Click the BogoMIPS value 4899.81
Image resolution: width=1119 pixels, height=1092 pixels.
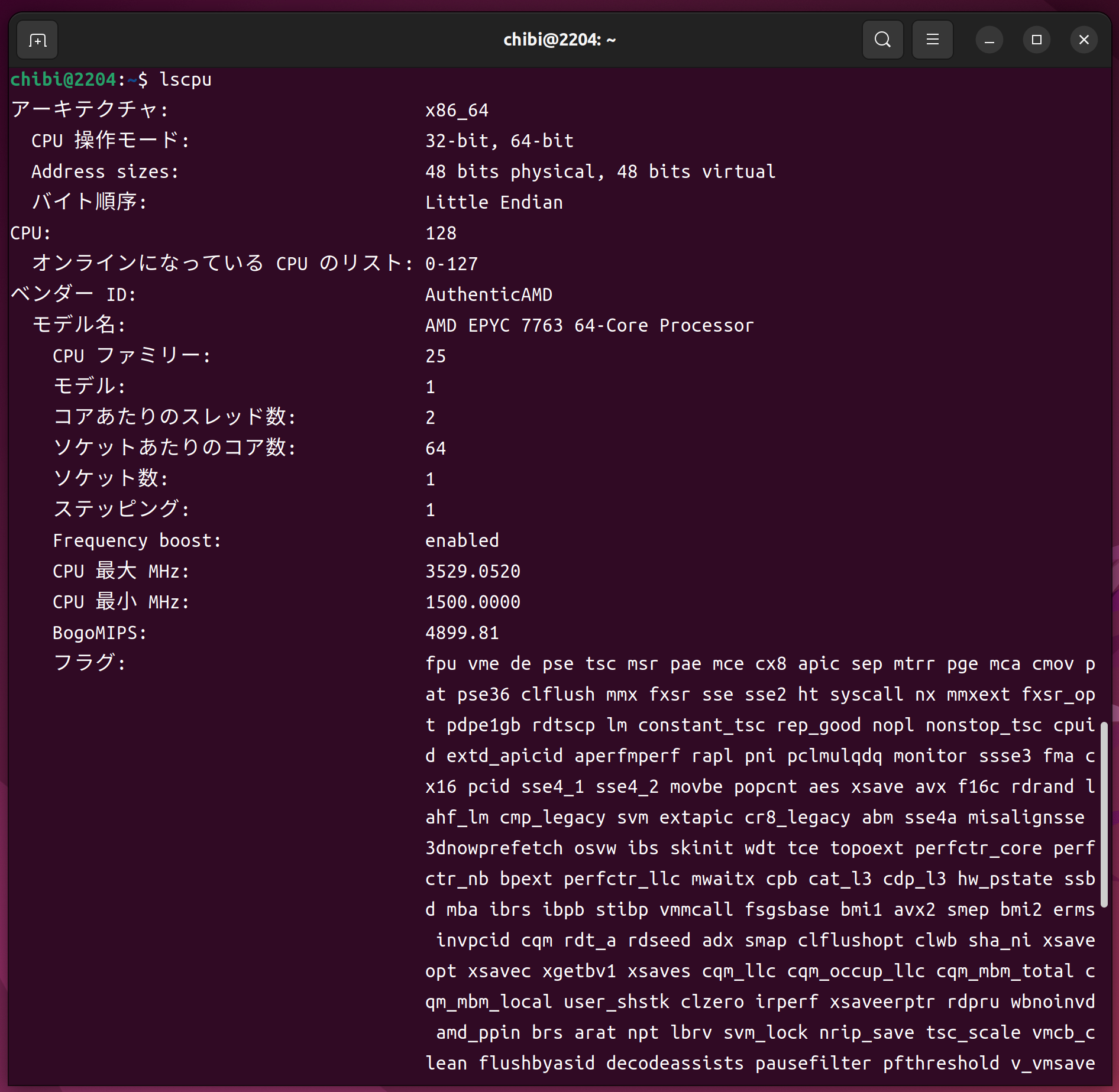click(x=462, y=633)
